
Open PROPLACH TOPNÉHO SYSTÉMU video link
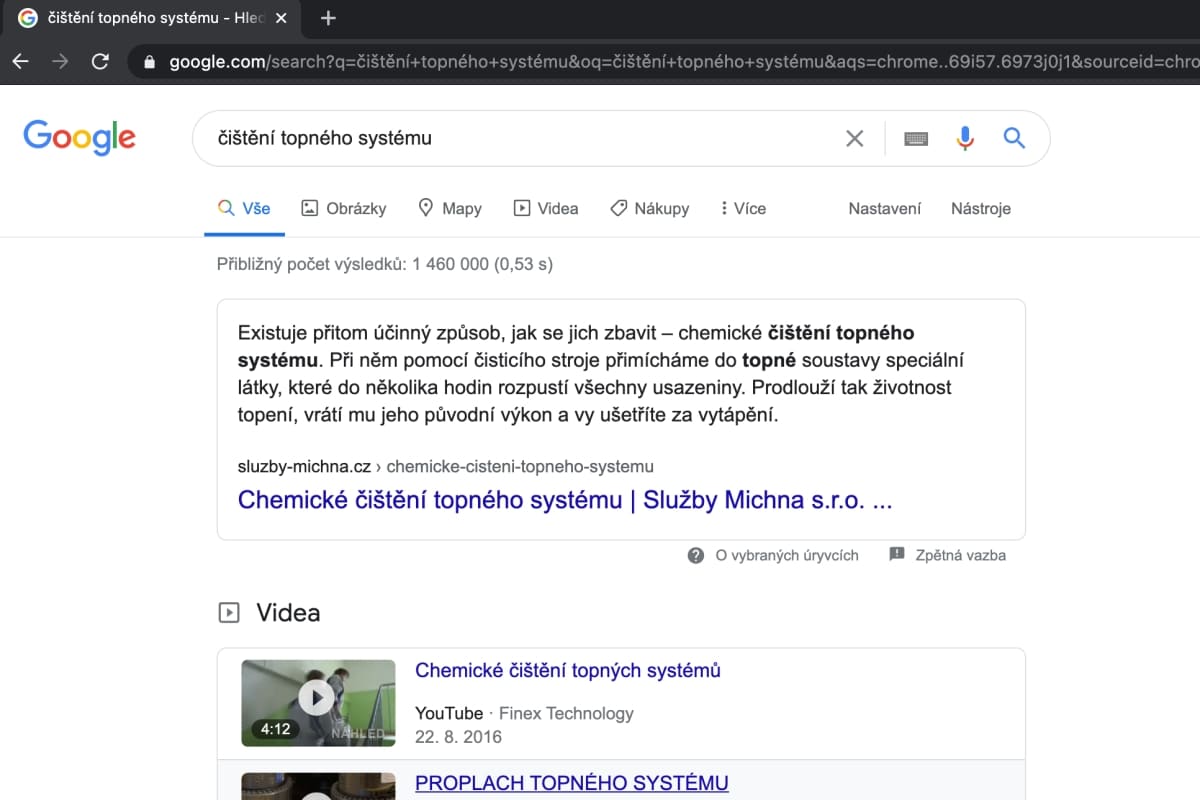tap(571, 783)
